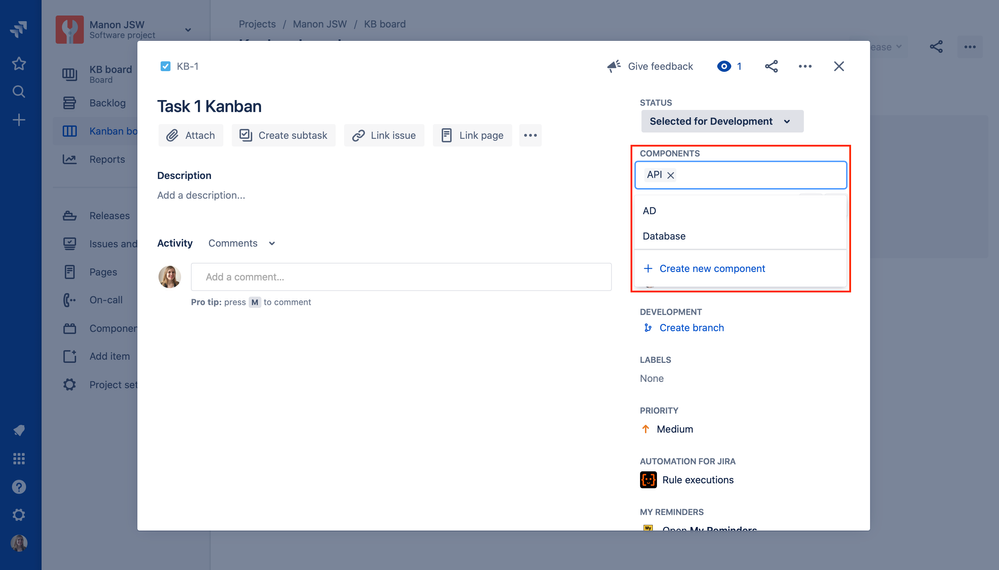Open issue actions ellipsis in dialog header

coord(805,66)
